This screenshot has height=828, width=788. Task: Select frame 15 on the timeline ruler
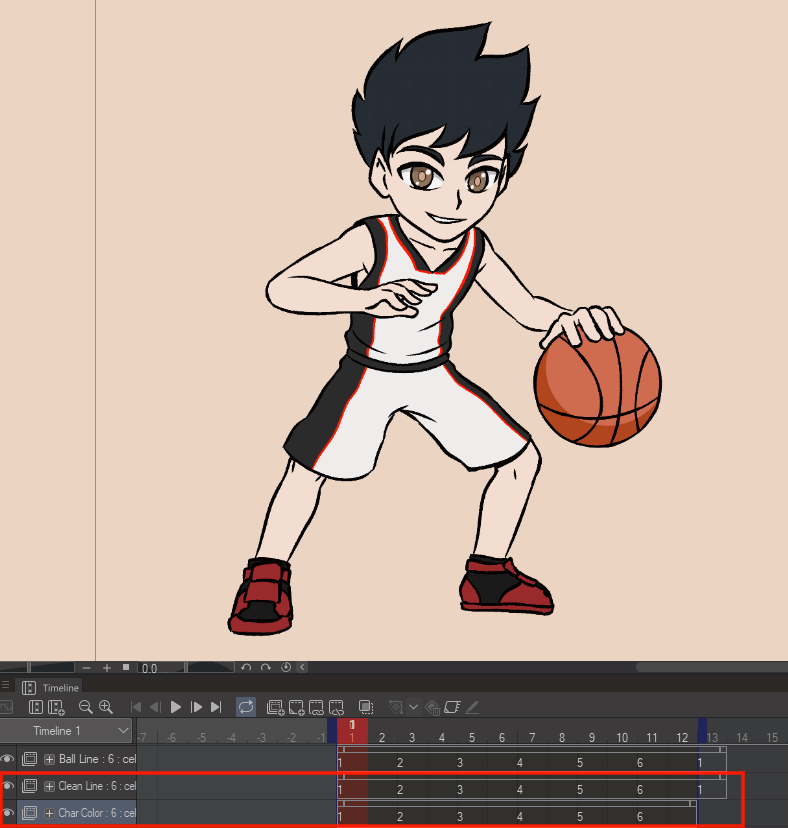tap(772, 737)
